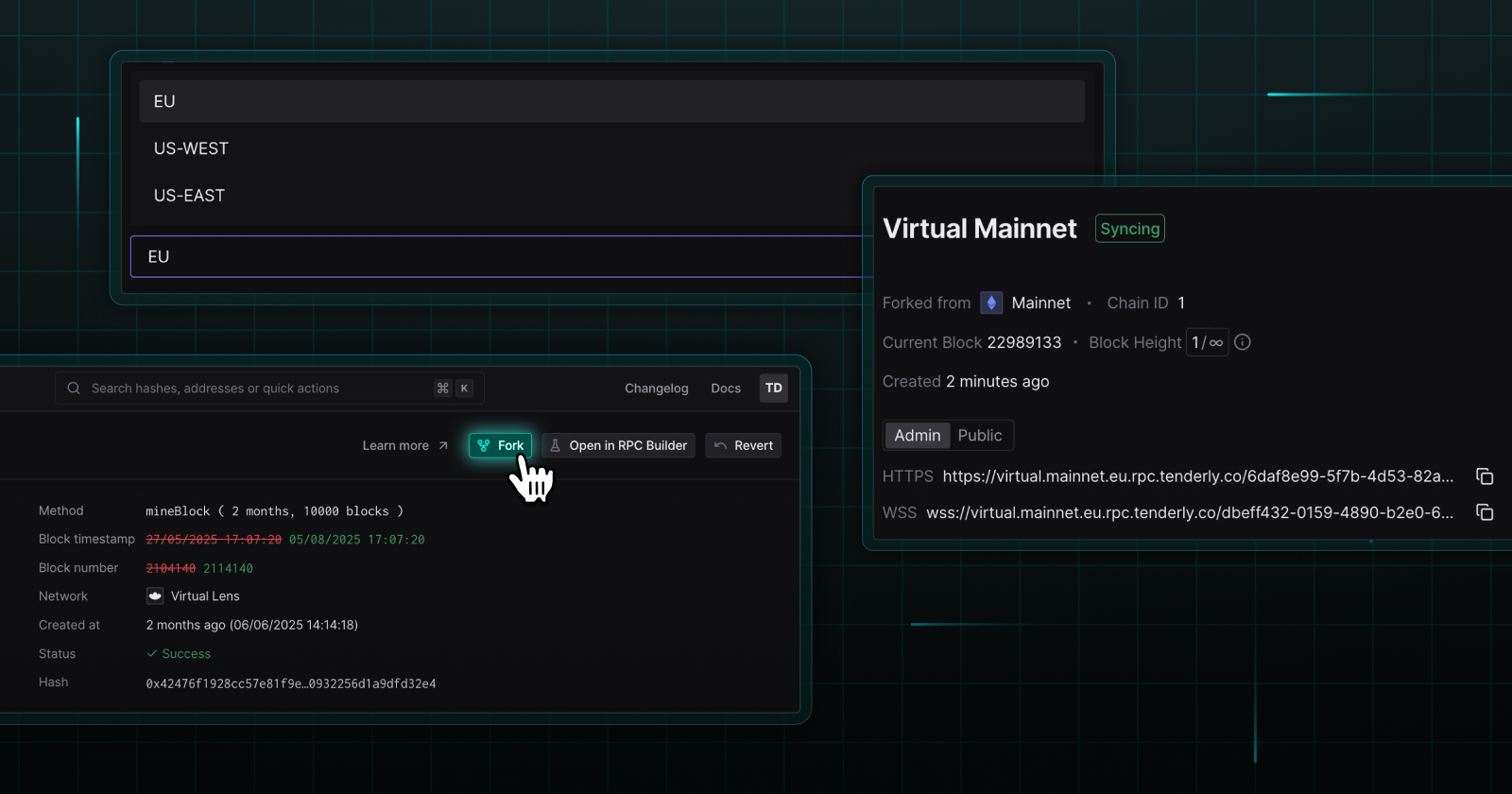Click the Mainnet forked-from label
Image resolution: width=1512 pixels, height=794 pixels.
[x=1041, y=302]
